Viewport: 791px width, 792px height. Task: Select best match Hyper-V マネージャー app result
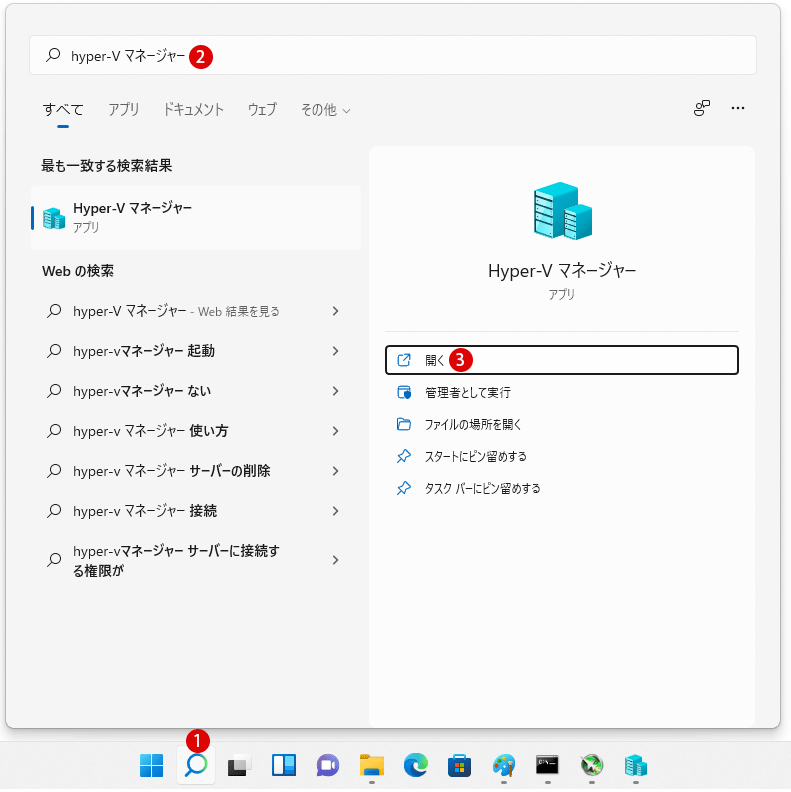pyautogui.click(x=196, y=218)
